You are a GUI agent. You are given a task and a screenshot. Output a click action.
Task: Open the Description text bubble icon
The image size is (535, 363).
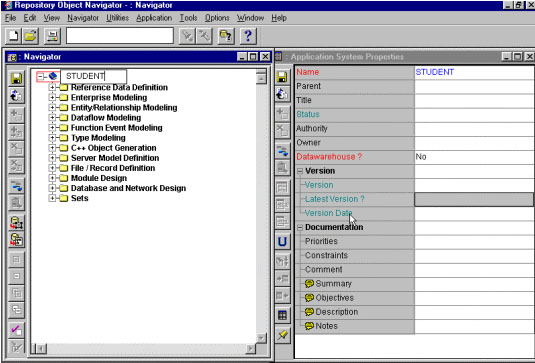[x=309, y=312]
